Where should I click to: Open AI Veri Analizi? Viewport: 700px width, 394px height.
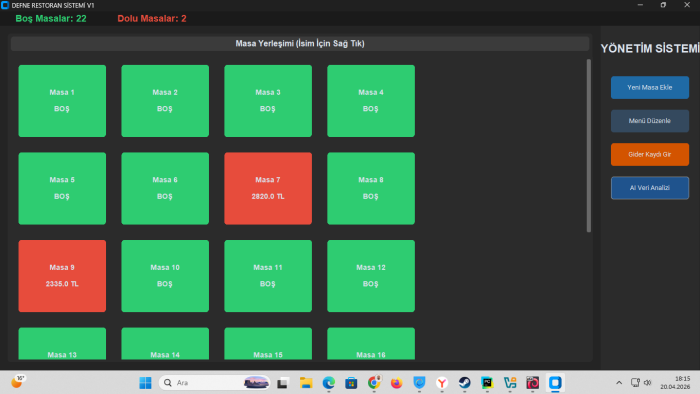point(650,188)
